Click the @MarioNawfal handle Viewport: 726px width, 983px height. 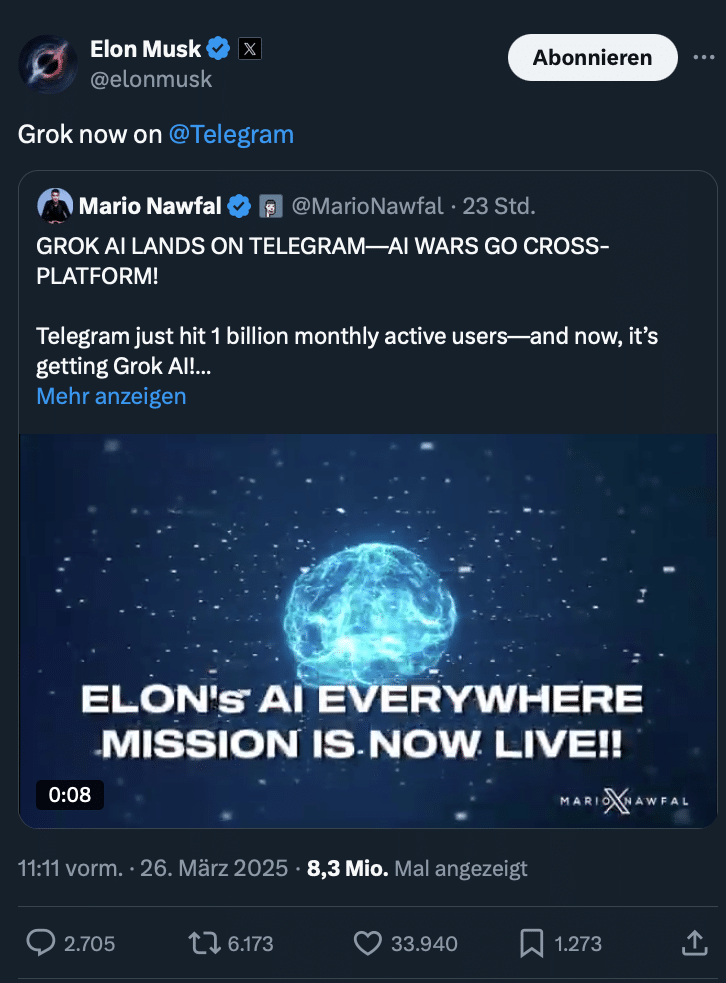point(367,207)
